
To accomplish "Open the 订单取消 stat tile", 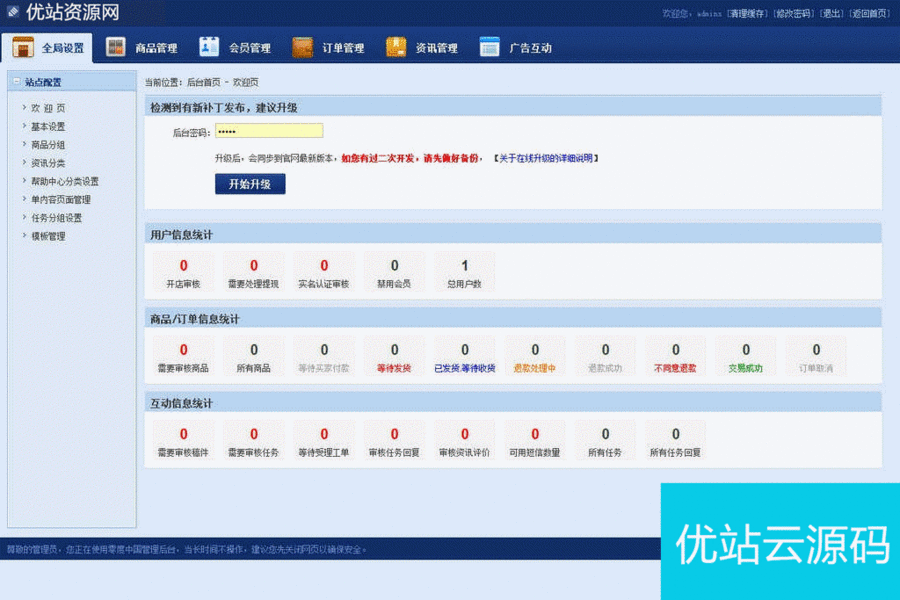I will click(x=816, y=357).
